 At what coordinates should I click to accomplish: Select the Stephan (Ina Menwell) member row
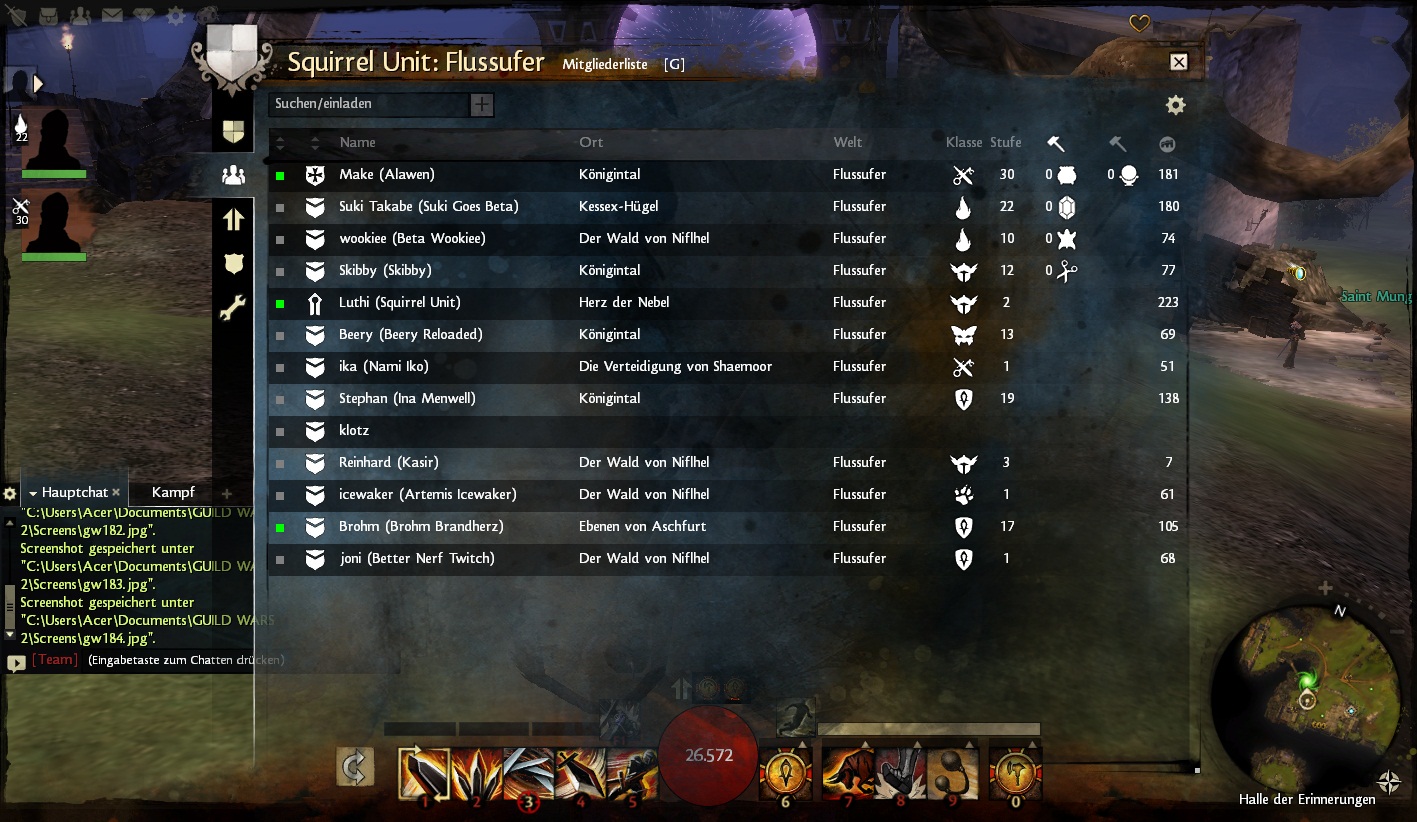click(x=729, y=398)
